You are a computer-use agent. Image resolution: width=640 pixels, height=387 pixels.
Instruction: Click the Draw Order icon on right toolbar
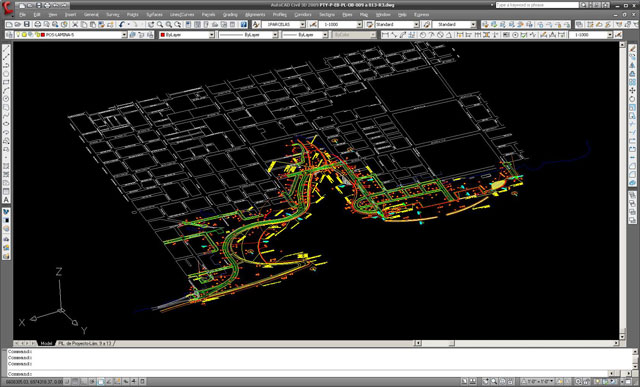pyautogui.click(x=632, y=196)
